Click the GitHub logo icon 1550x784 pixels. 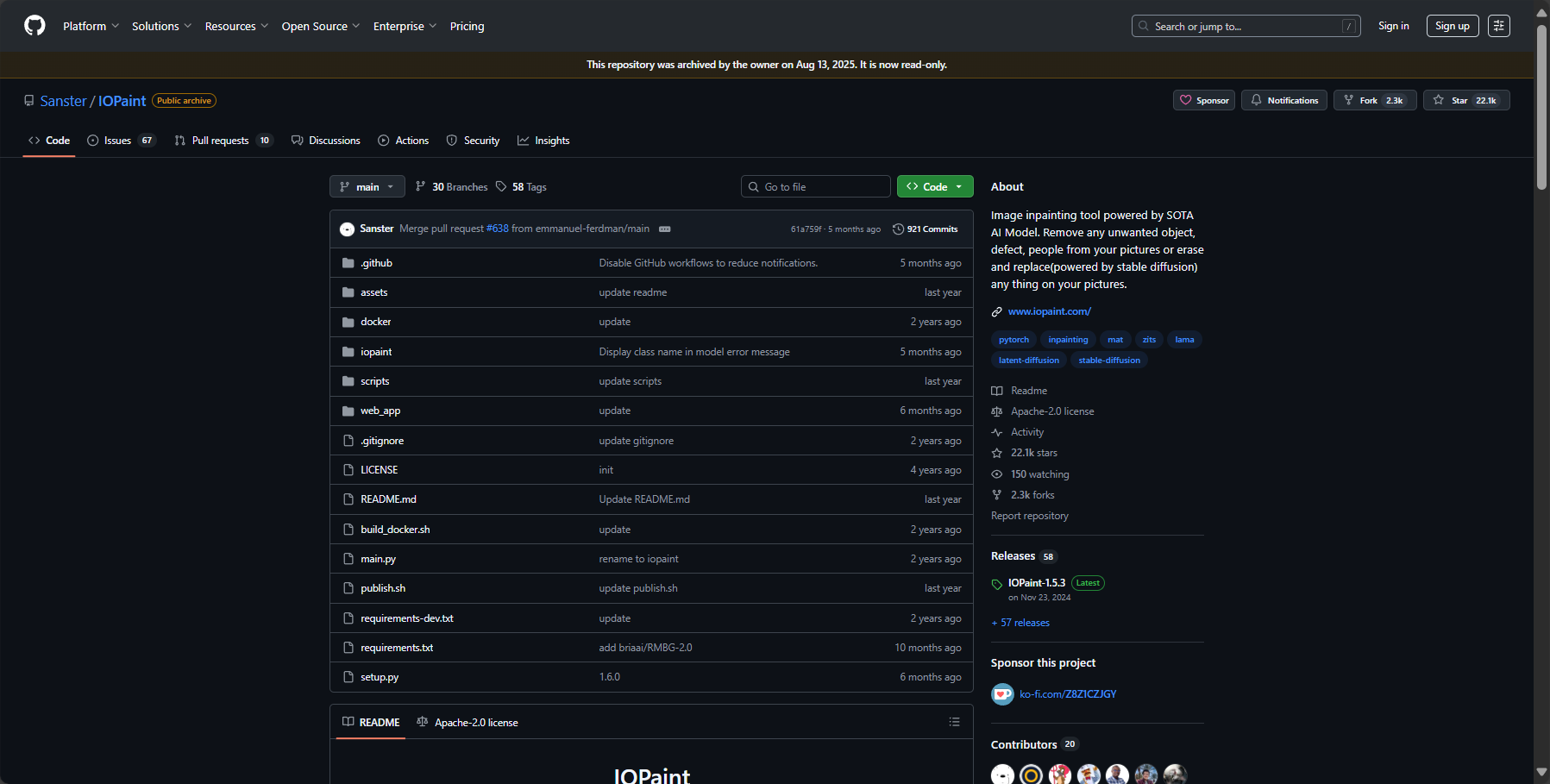(x=35, y=26)
